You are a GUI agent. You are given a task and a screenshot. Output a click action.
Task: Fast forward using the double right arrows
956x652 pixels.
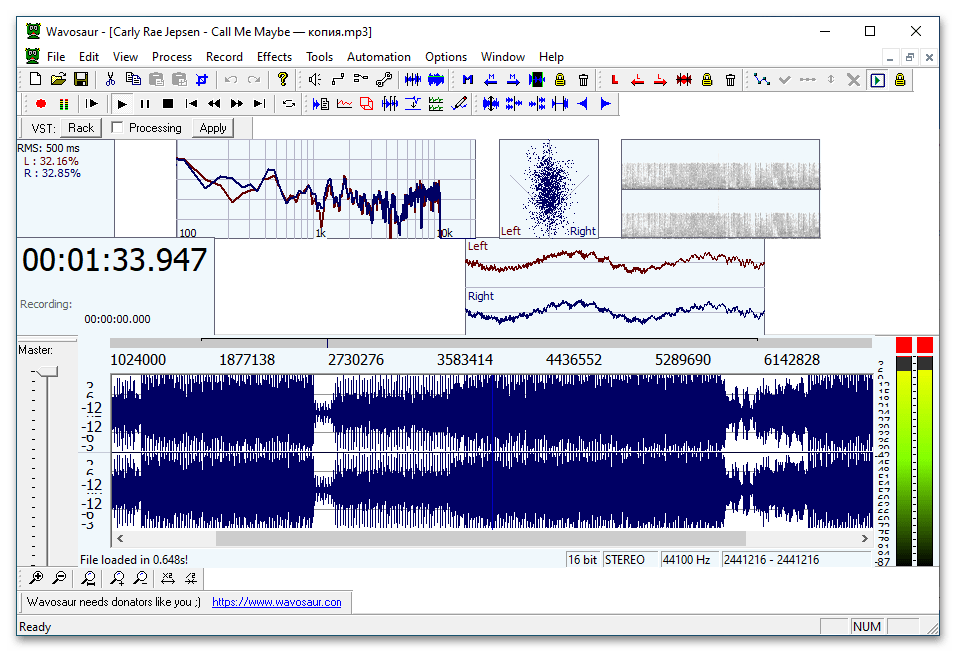[237, 104]
